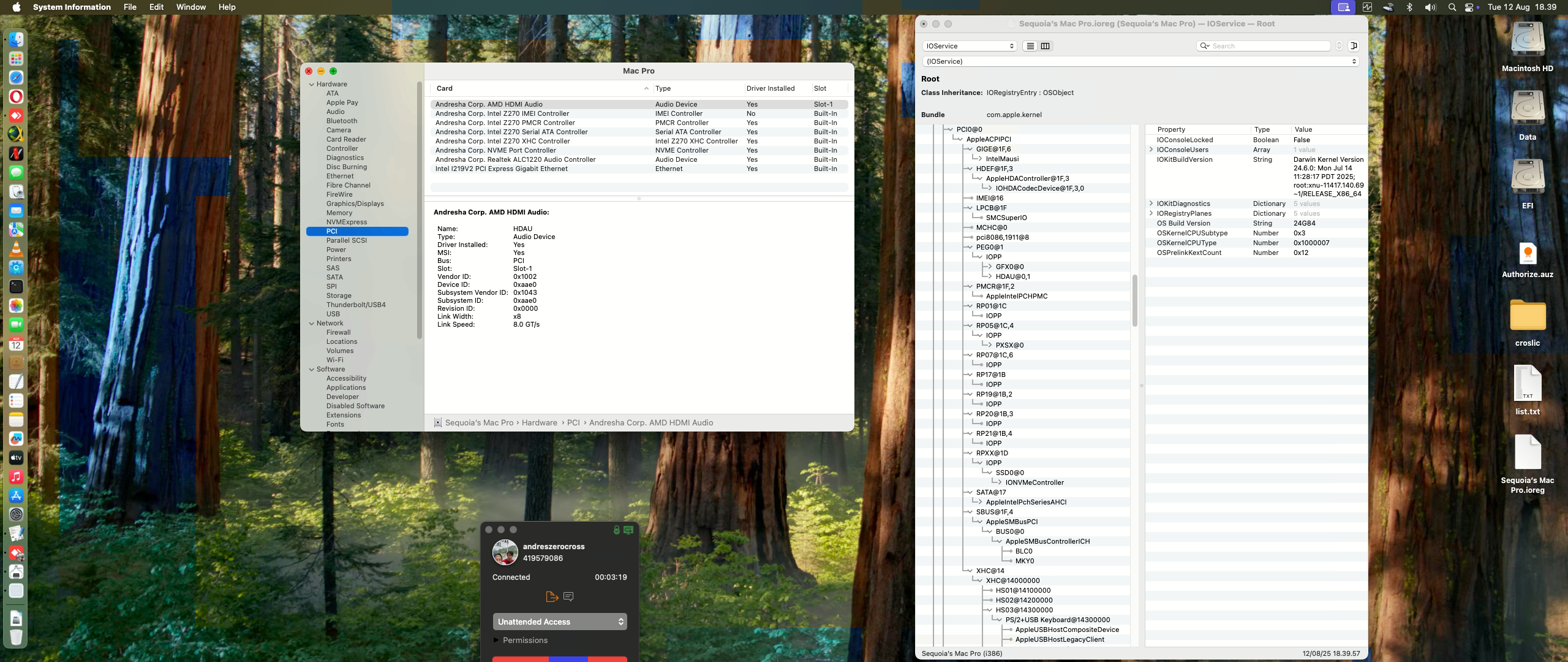Open Control Center in the menu bar
The height and width of the screenshot is (662, 1568).
point(1469,7)
